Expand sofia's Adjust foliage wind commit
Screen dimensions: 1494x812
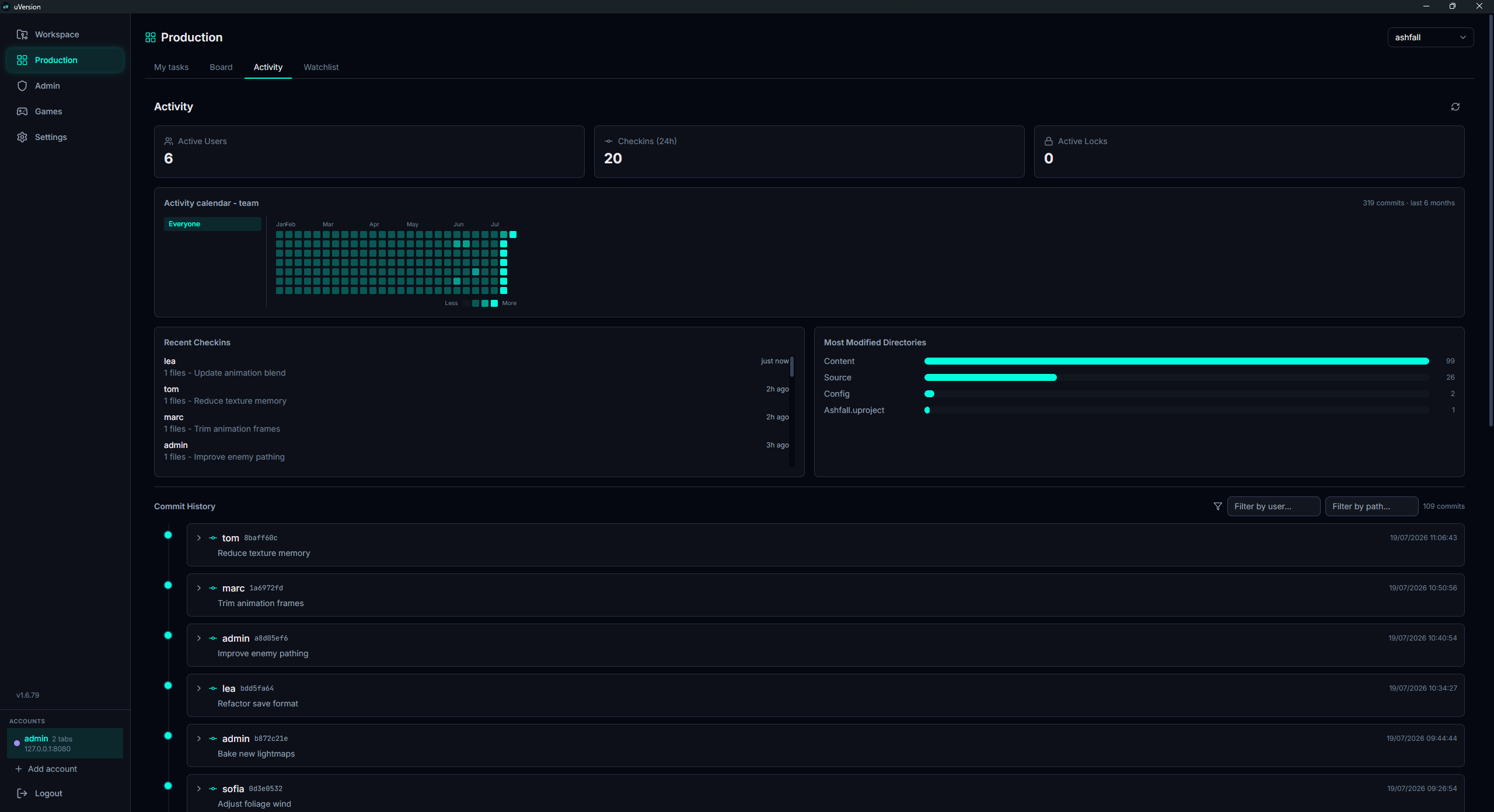[199, 789]
